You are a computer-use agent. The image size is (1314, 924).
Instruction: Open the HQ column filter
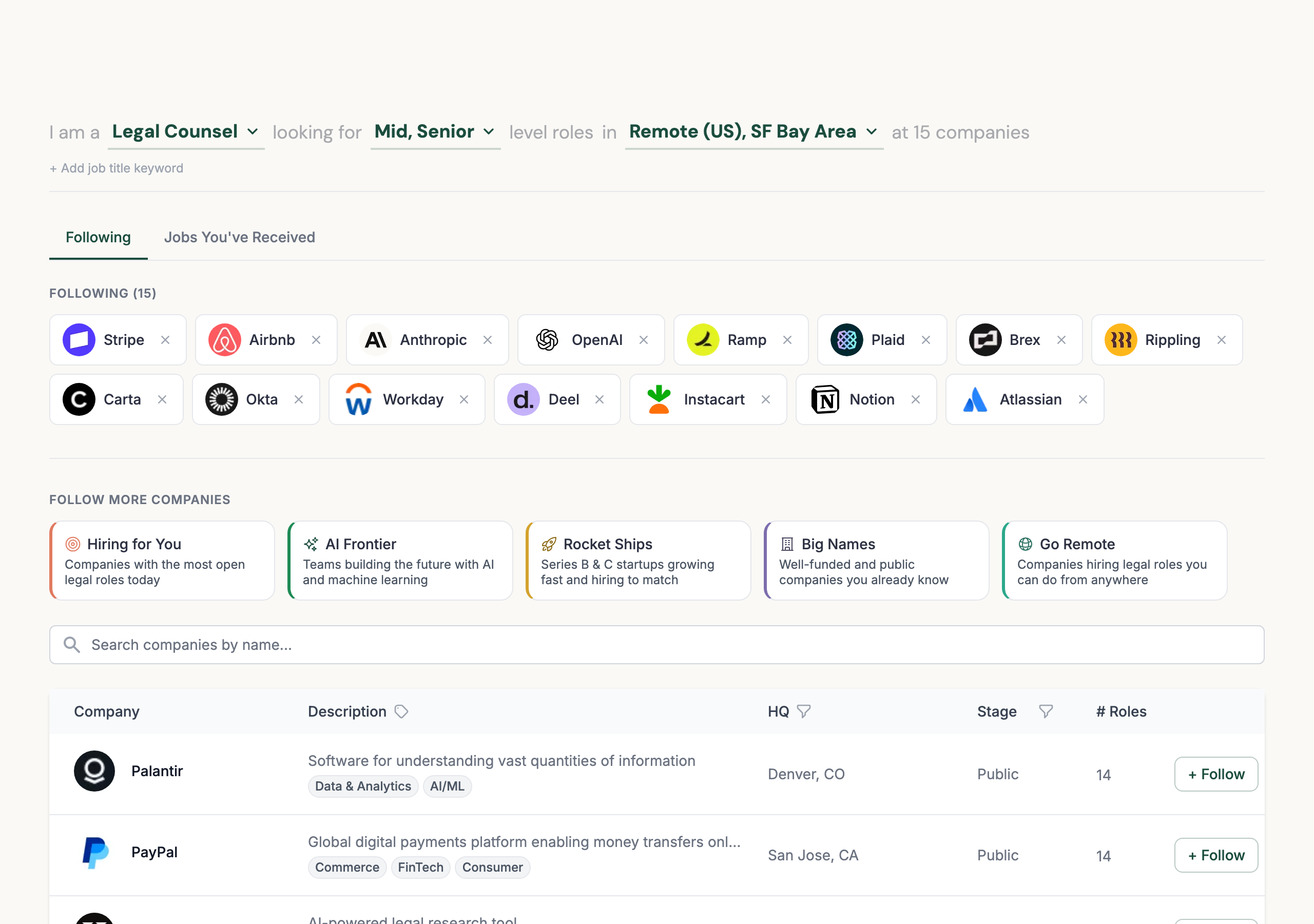point(805,711)
